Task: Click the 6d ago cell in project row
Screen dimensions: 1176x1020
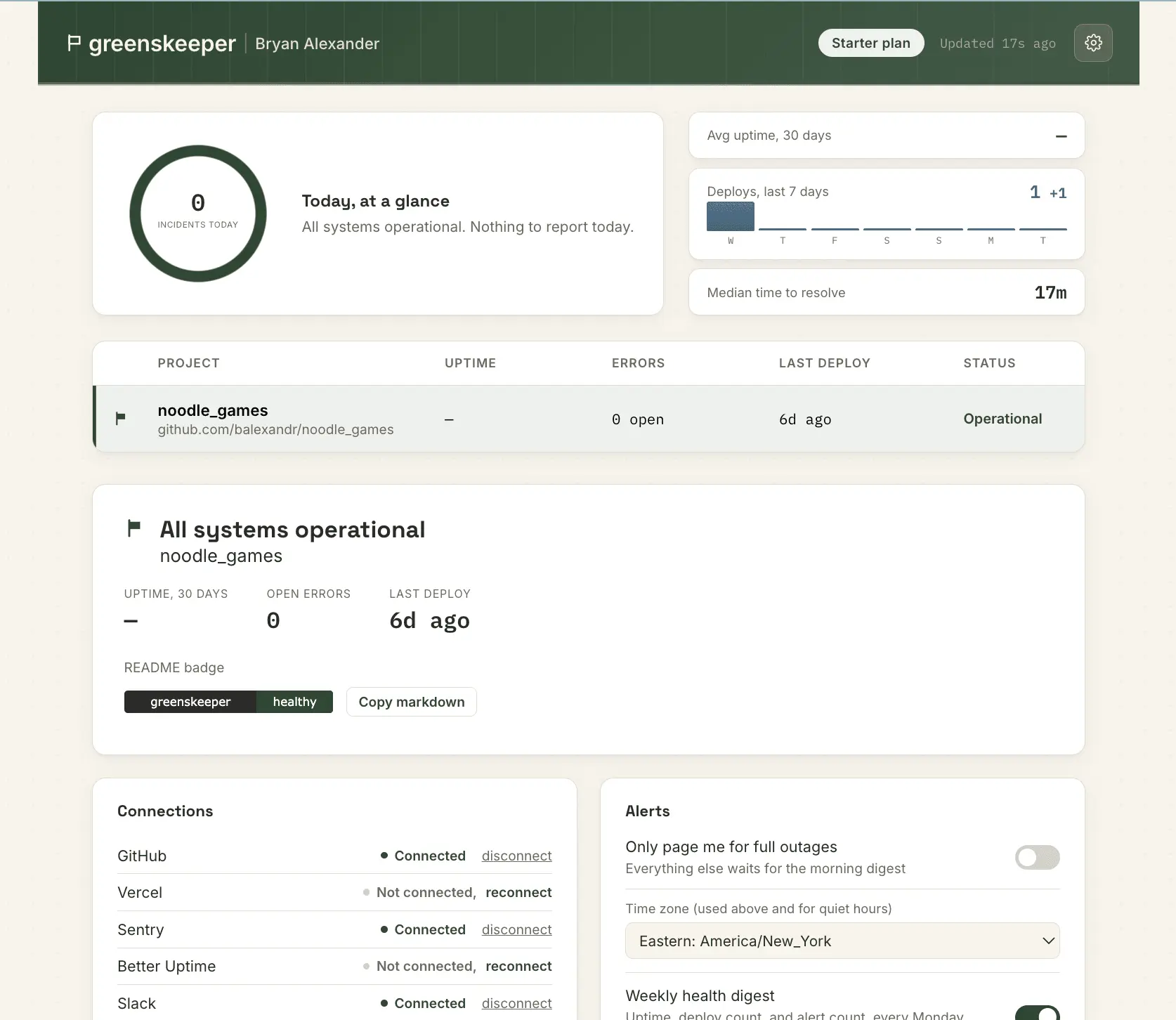Action: pos(805,419)
